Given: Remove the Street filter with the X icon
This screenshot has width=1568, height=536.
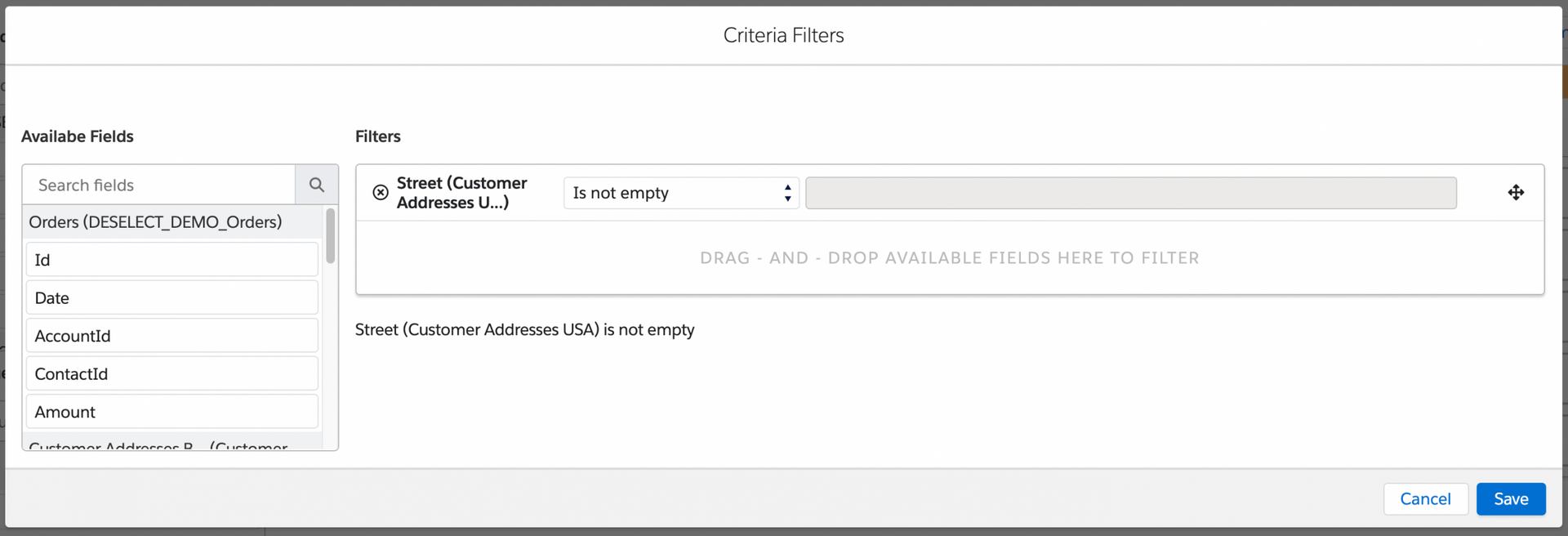Looking at the screenshot, I should tap(381, 193).
